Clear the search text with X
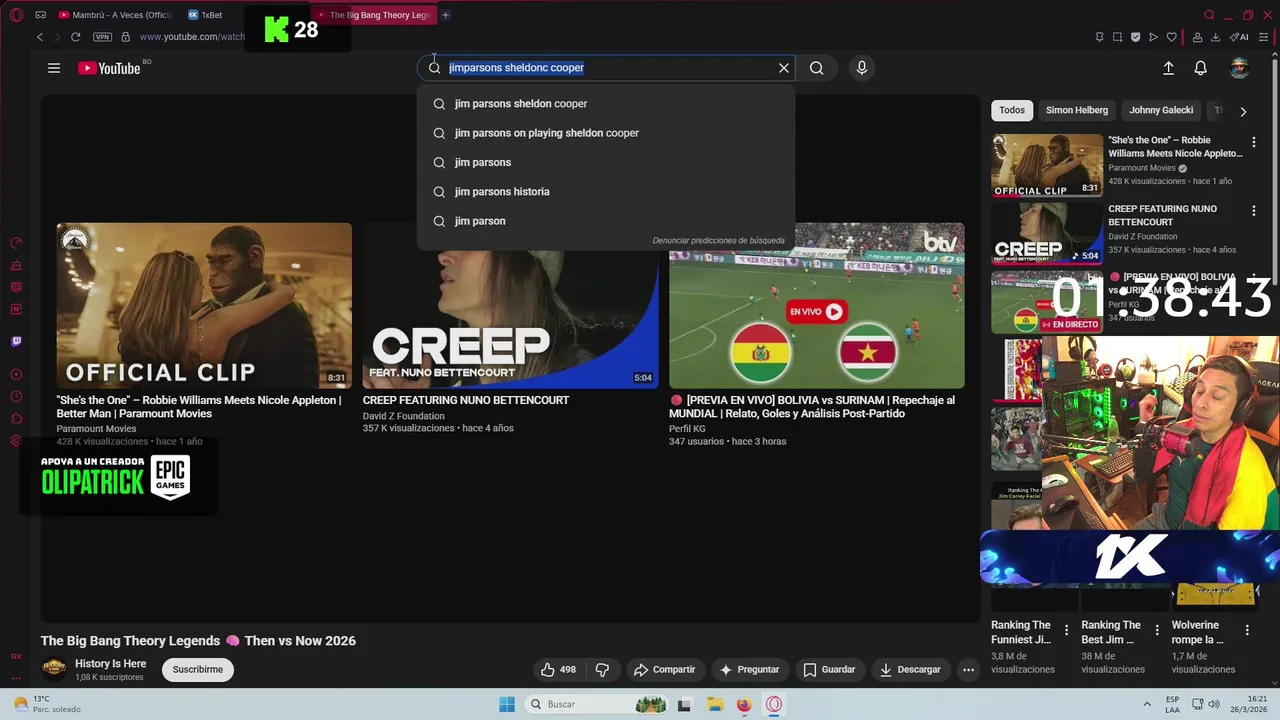 [784, 68]
